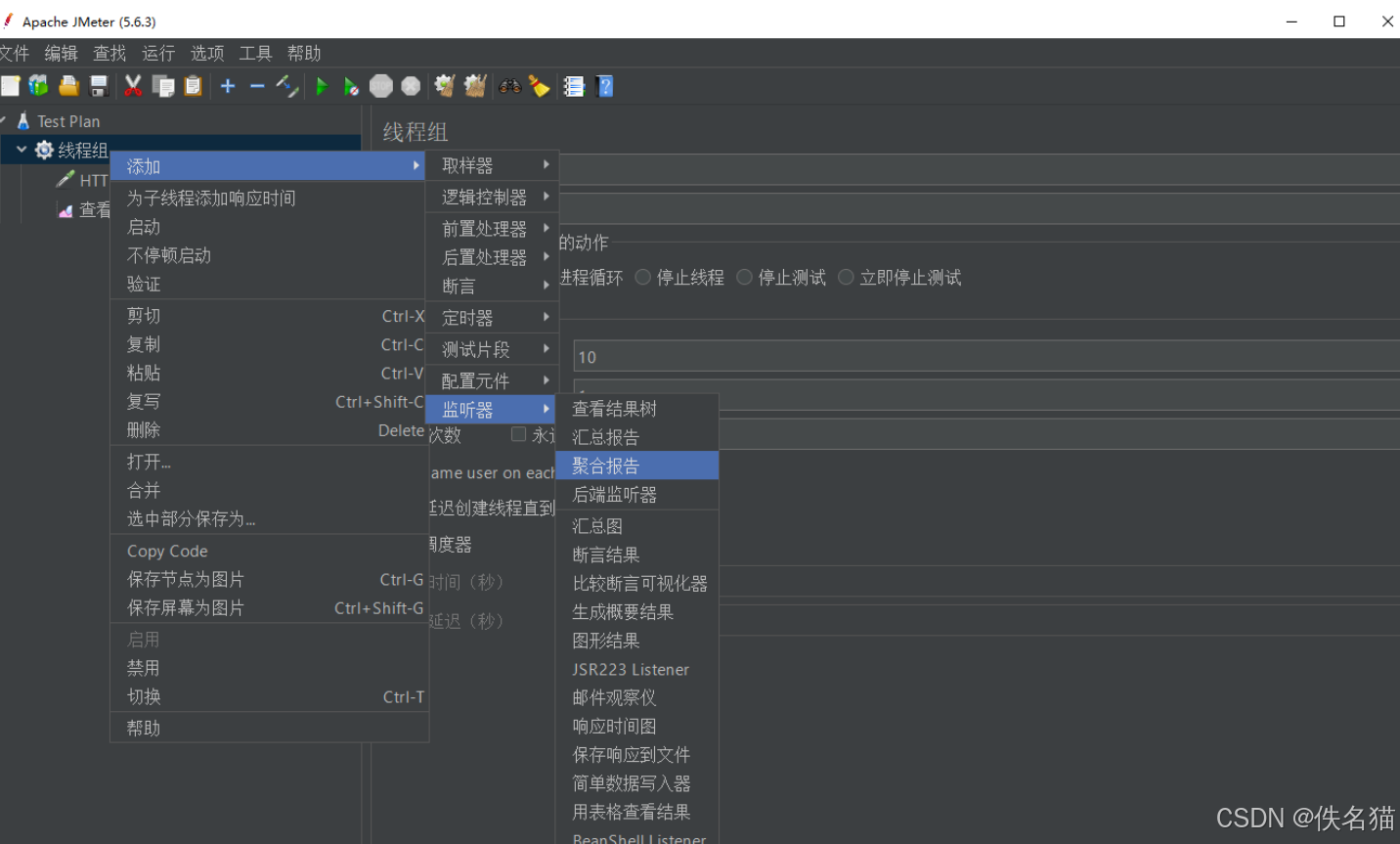Image resolution: width=1400 pixels, height=844 pixels.
Task: Expand the 逻辑控制器 submenu
Action: [x=492, y=197]
